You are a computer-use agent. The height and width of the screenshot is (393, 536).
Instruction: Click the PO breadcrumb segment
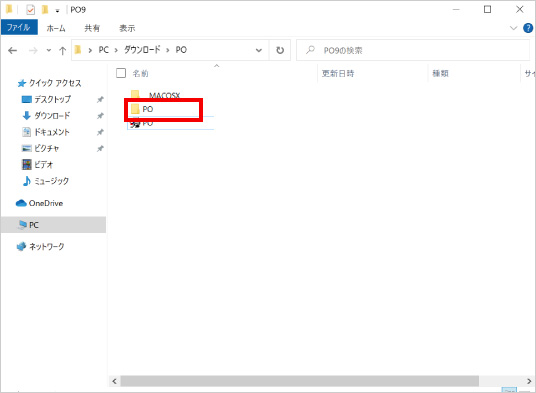coord(181,50)
